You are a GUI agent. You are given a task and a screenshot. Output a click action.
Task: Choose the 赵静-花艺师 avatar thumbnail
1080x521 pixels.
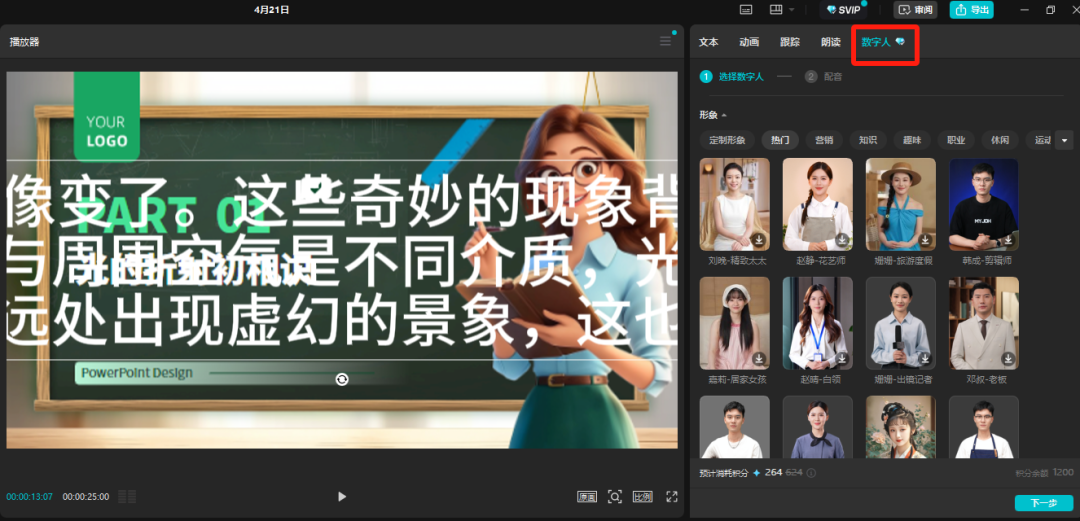point(818,204)
